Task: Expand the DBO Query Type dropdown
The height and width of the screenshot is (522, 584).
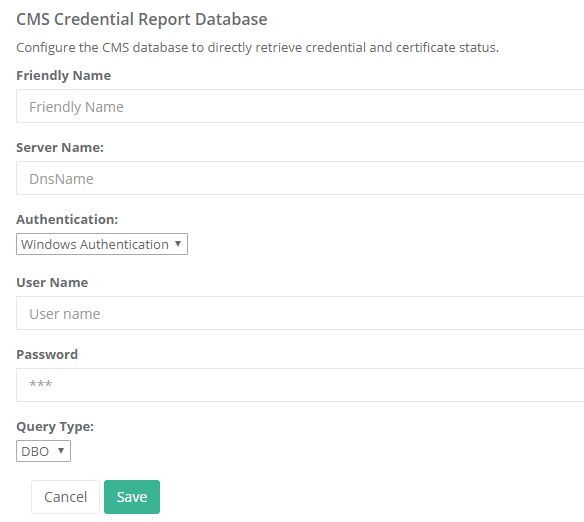Action: point(43,451)
